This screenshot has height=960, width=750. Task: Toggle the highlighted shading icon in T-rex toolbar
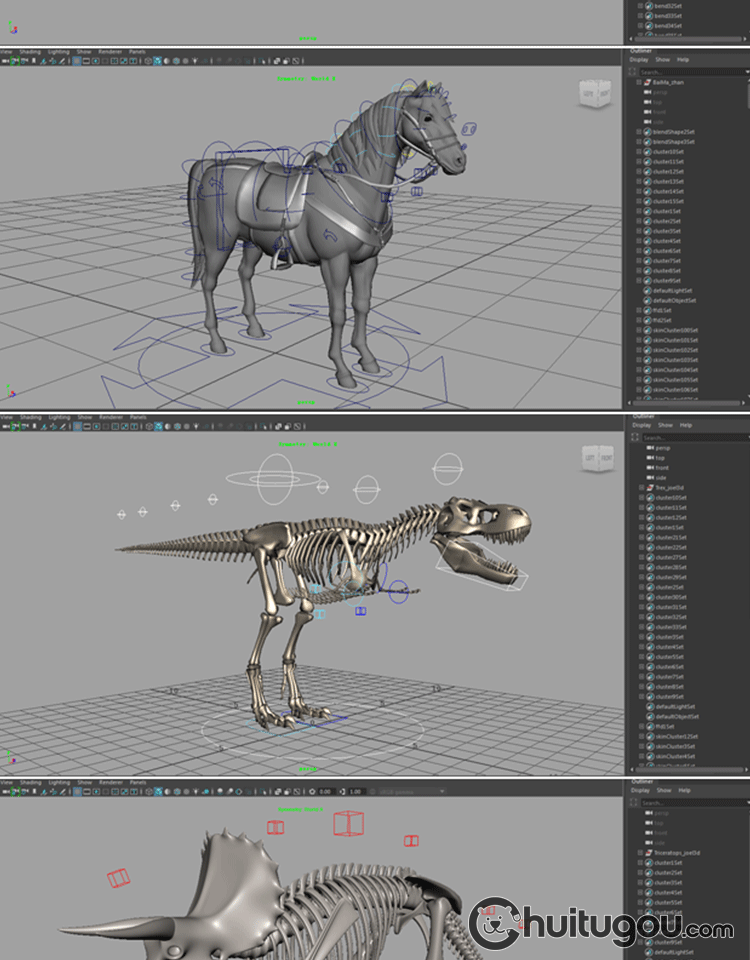tap(158, 426)
